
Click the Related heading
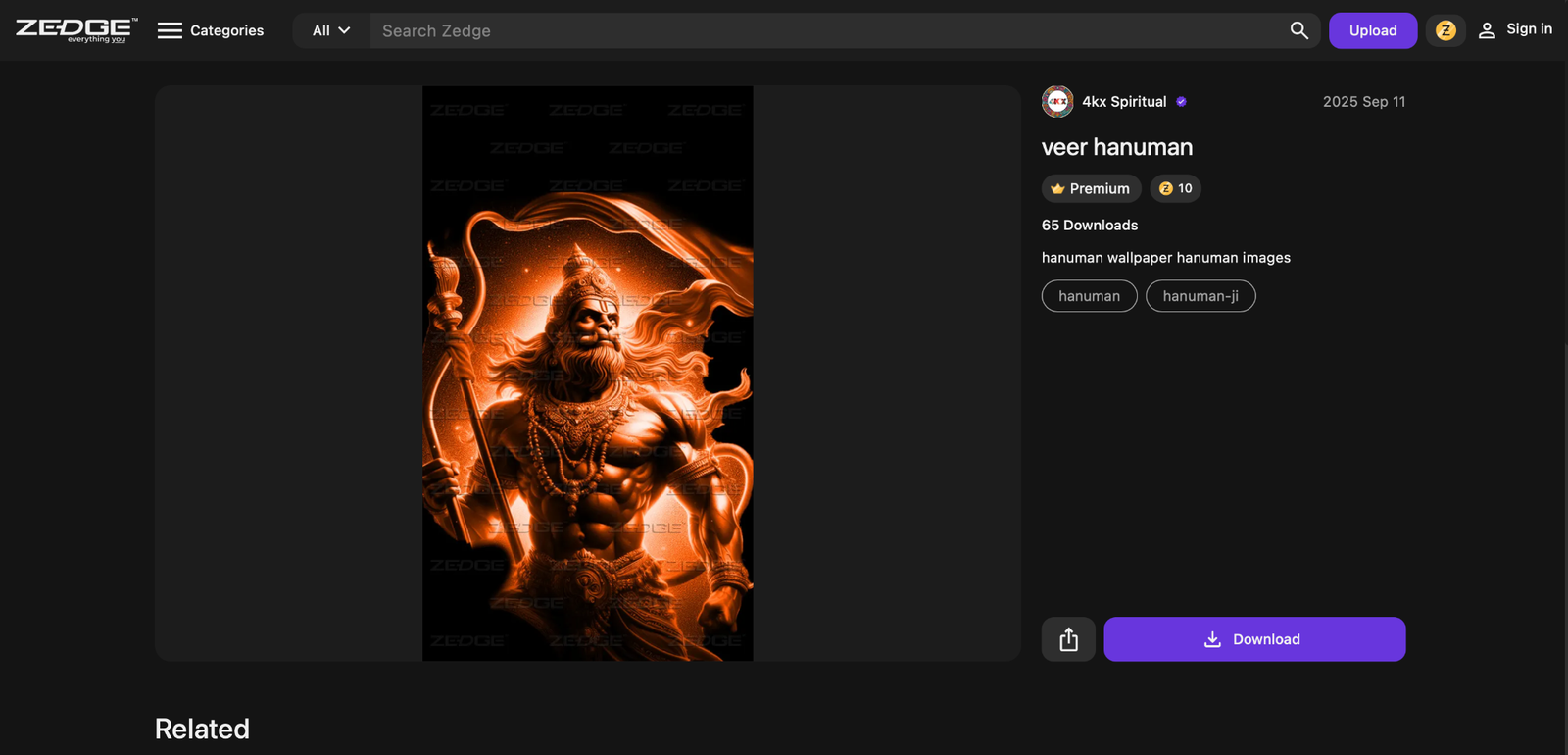(x=202, y=729)
